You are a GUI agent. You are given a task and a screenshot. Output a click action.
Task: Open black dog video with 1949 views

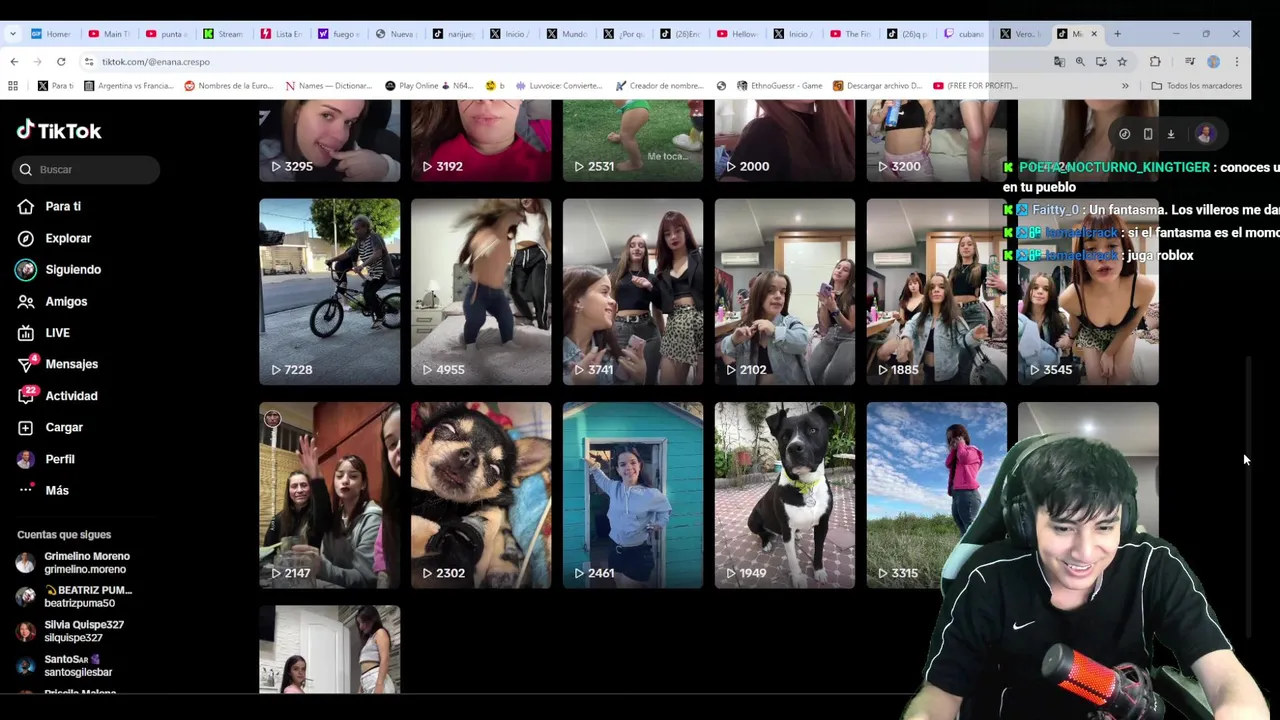click(785, 495)
